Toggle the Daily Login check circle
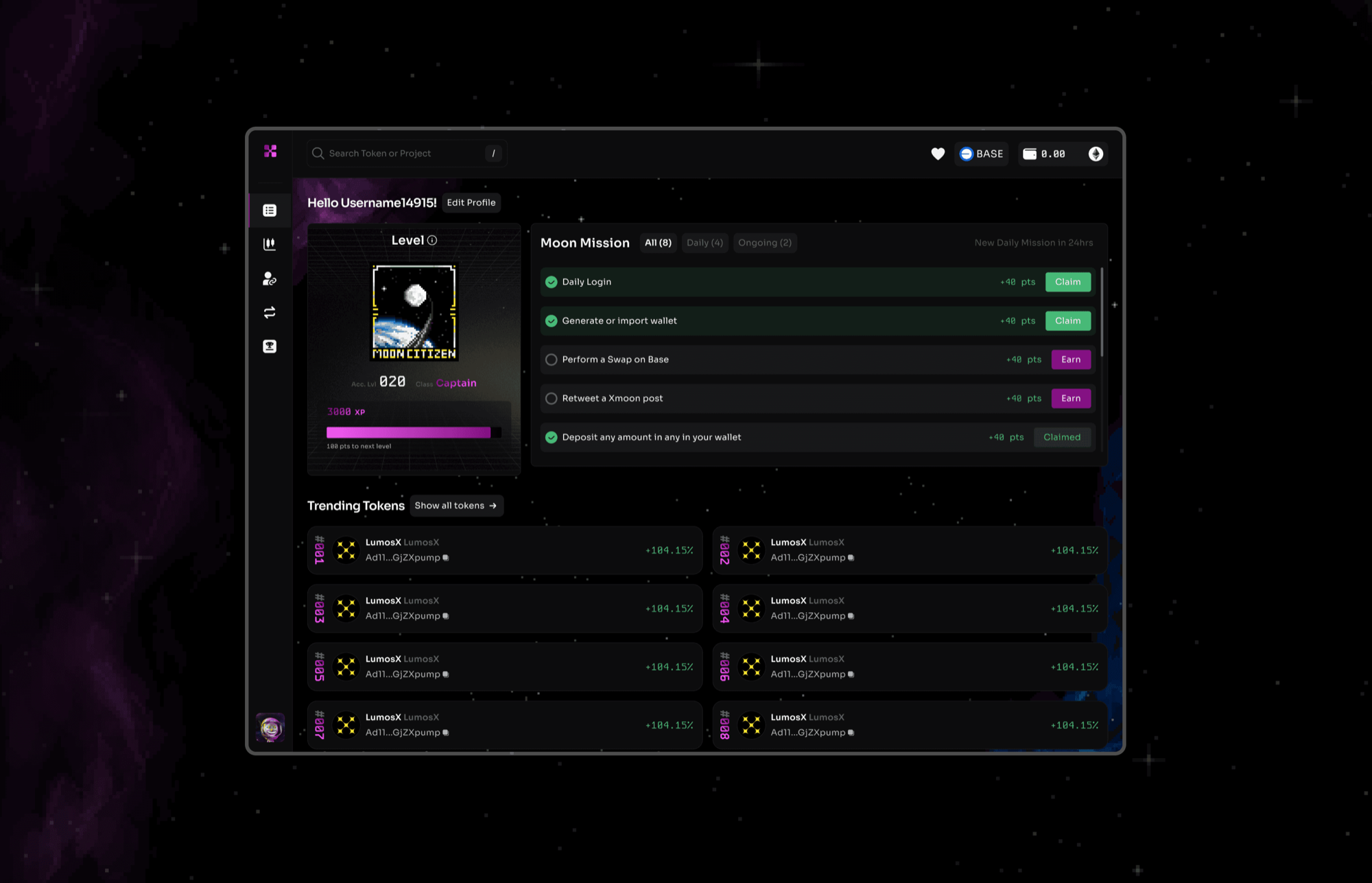This screenshot has width=1372, height=883. (551, 282)
